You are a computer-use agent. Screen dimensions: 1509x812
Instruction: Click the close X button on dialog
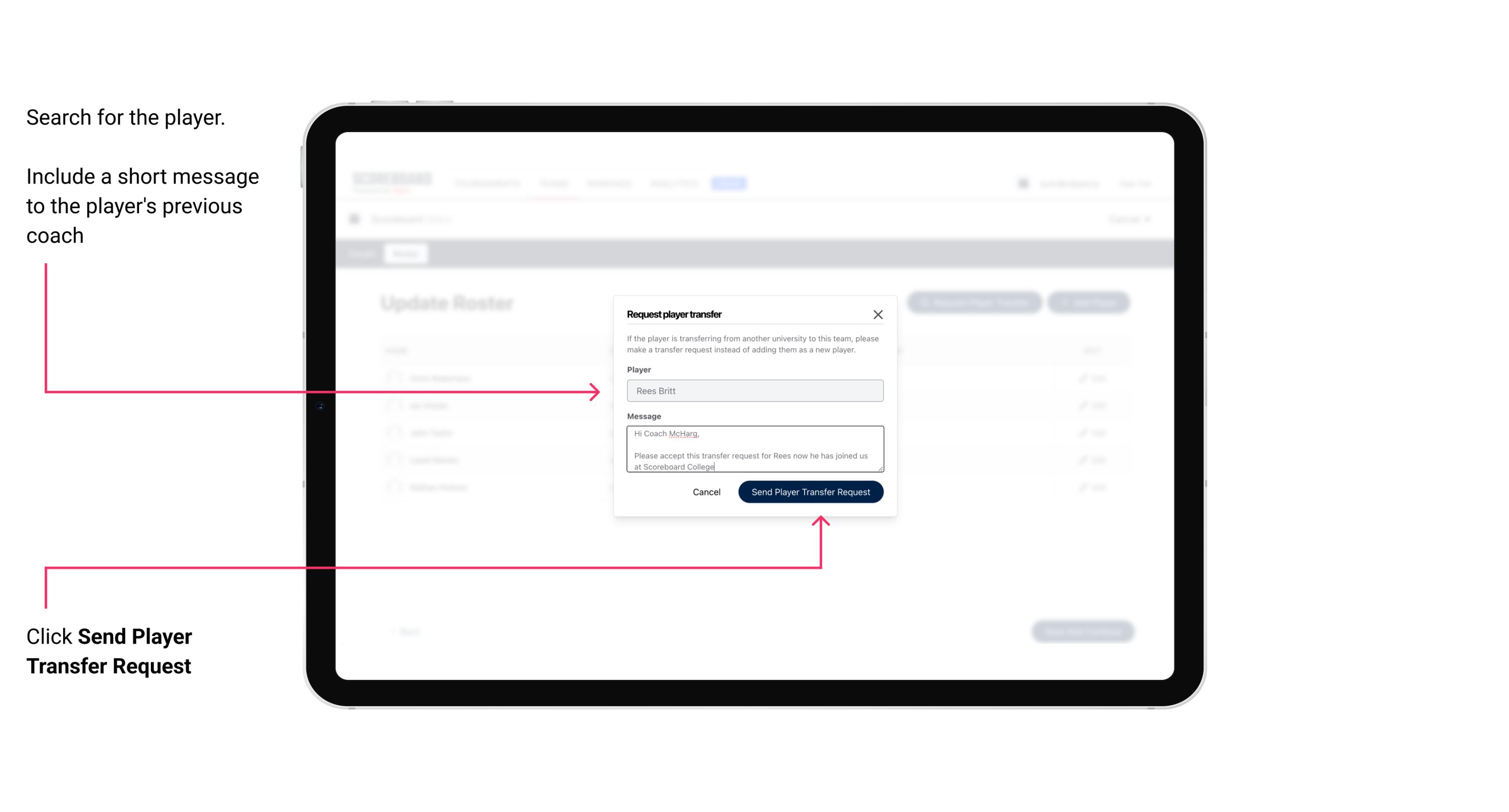878,314
